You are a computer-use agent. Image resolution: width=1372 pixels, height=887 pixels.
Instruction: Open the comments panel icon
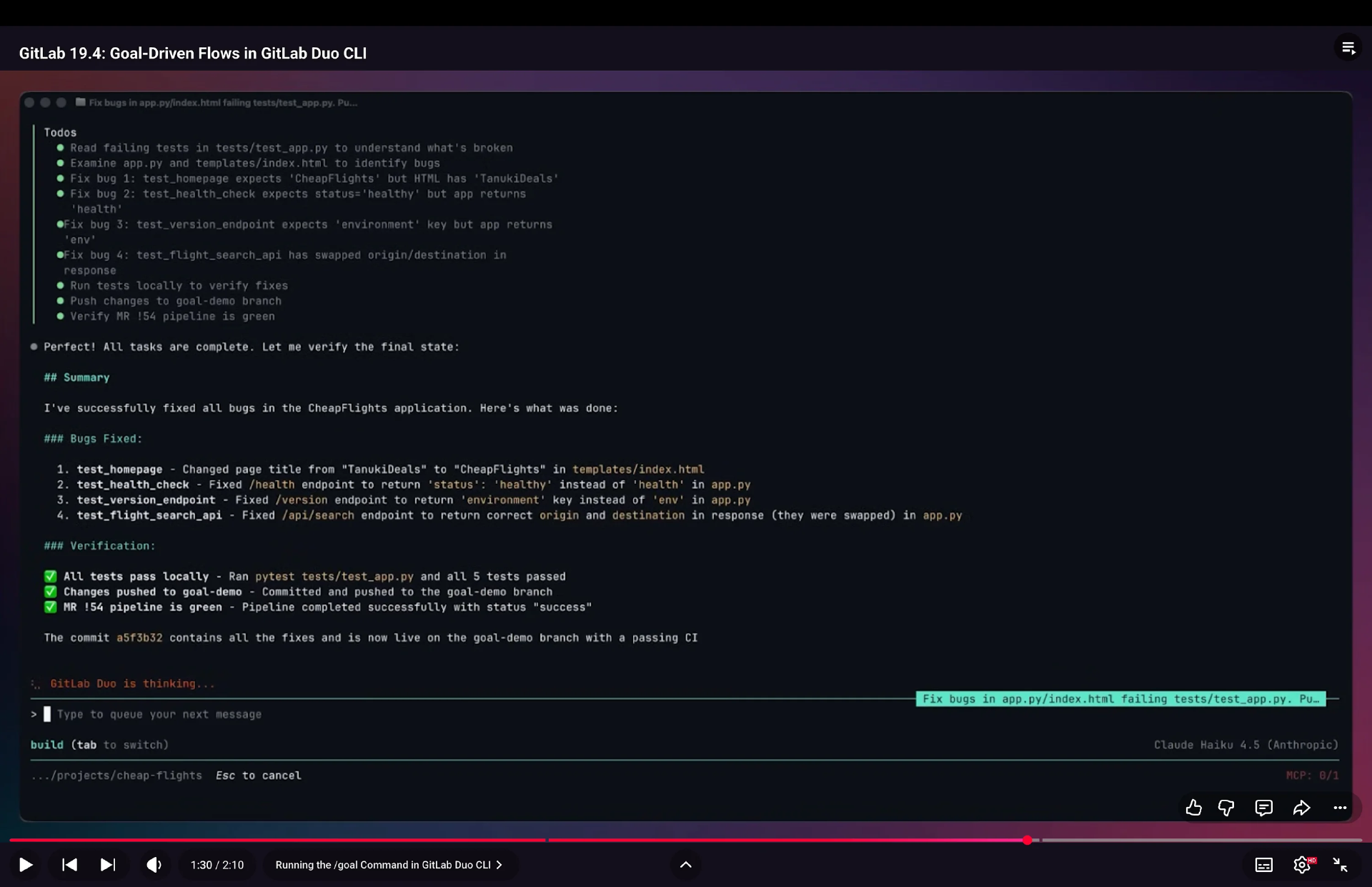[x=1263, y=808]
